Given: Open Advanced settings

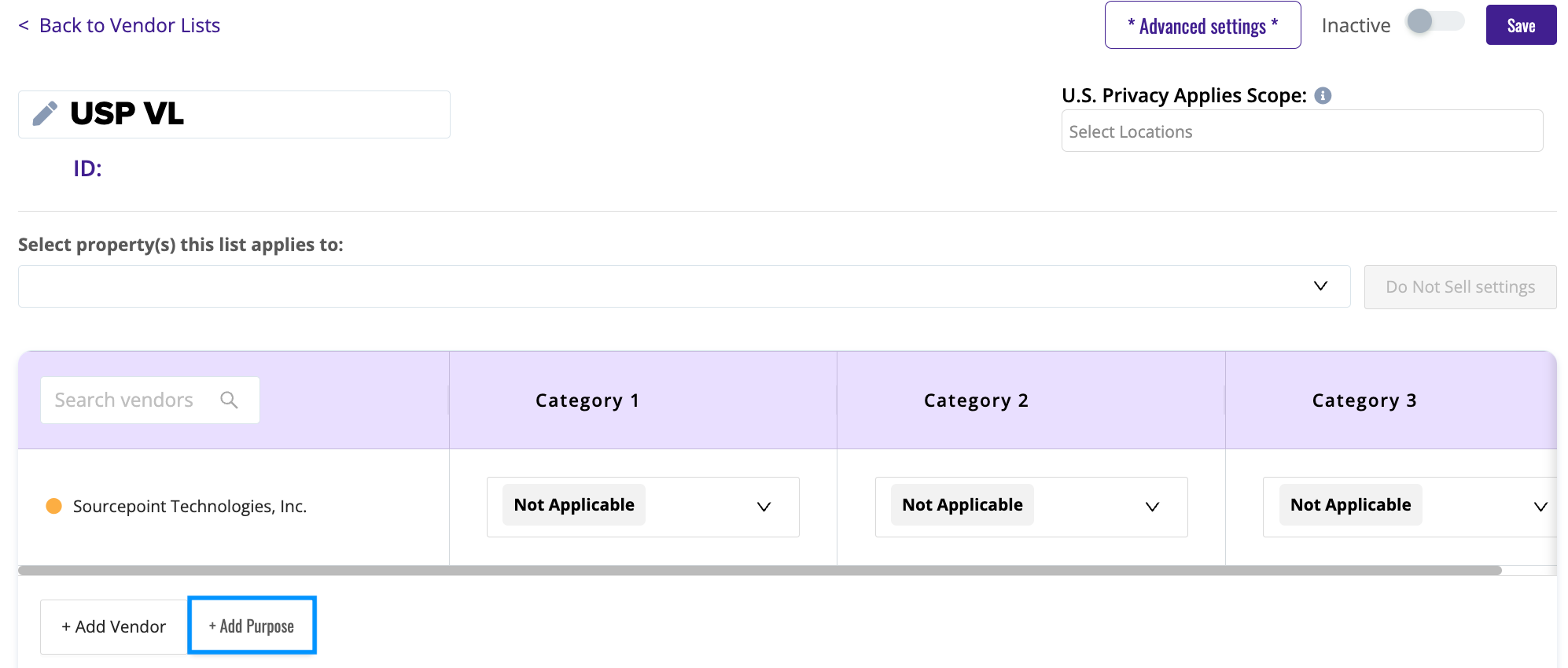Looking at the screenshot, I should point(1202,25).
